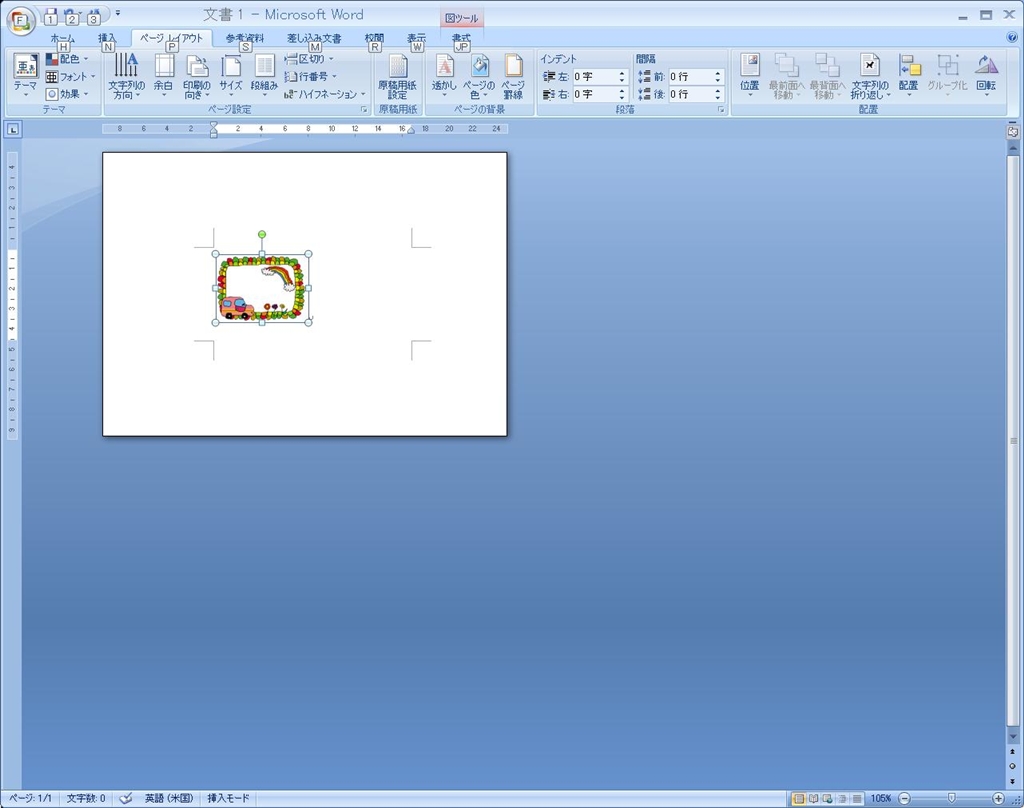The height and width of the screenshot is (808, 1024).
Task: Open the 効果 theme effects dropdown
Action: pos(67,94)
